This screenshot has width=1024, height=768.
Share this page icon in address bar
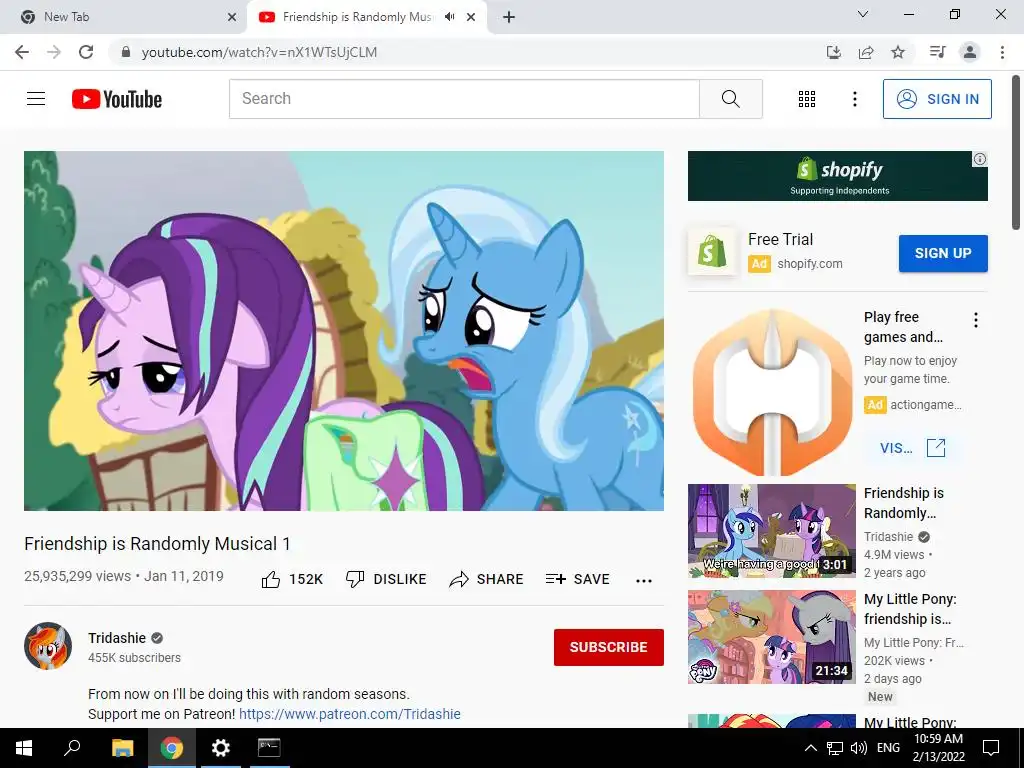pyautogui.click(x=866, y=52)
